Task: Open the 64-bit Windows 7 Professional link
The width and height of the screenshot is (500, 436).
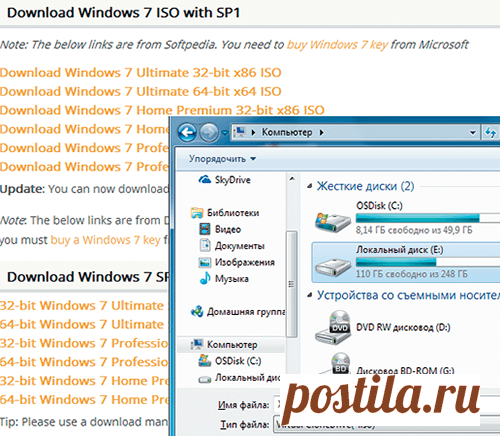Action: [x=84, y=362]
